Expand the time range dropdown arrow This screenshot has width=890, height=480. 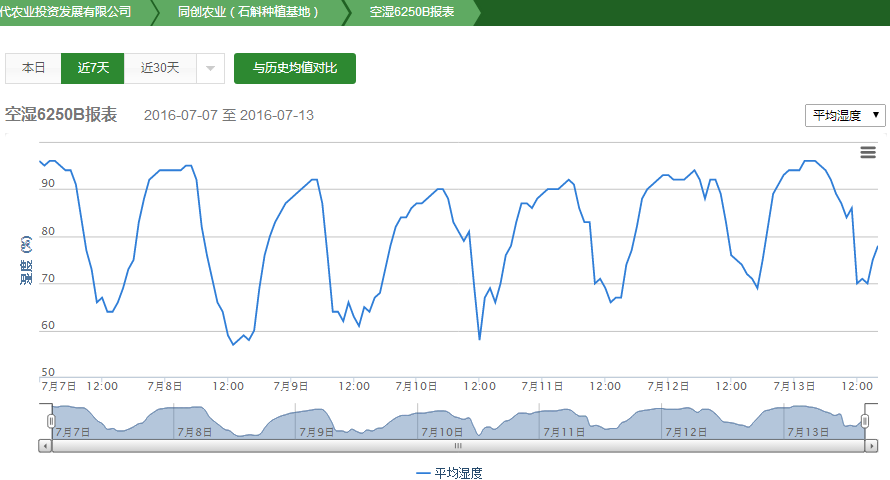coord(210,68)
